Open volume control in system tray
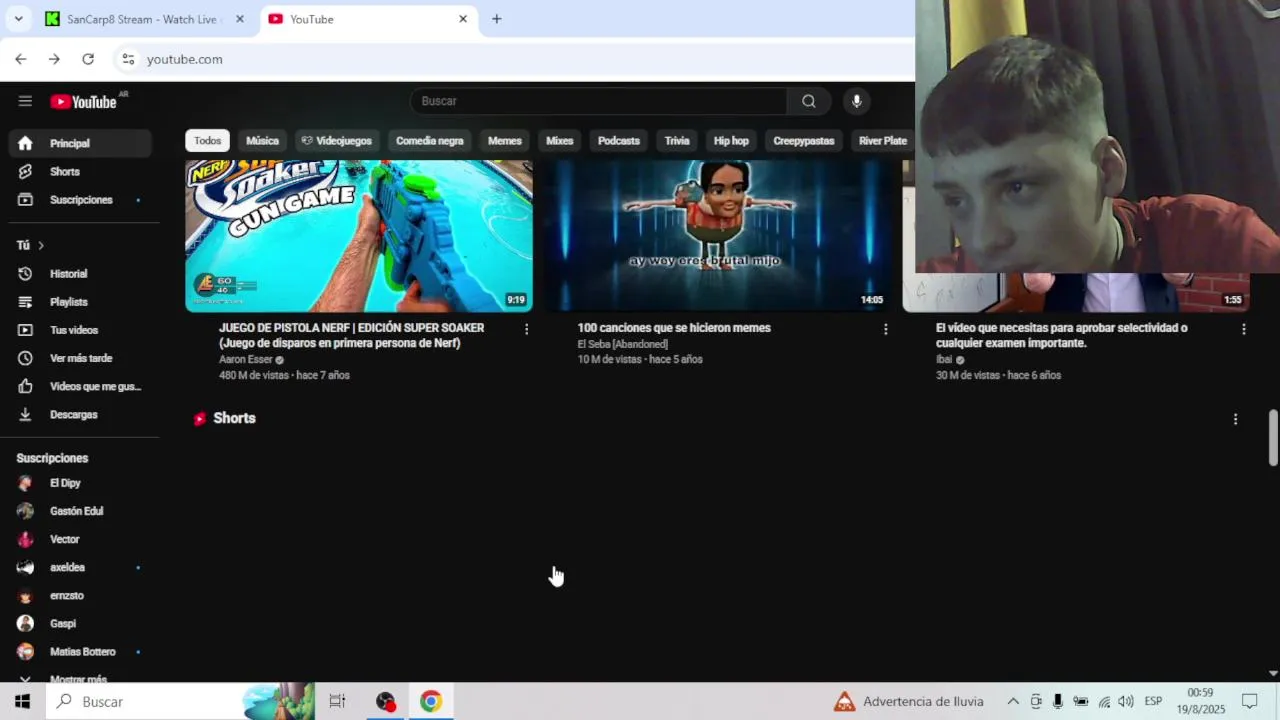The height and width of the screenshot is (720, 1280). 1126,701
